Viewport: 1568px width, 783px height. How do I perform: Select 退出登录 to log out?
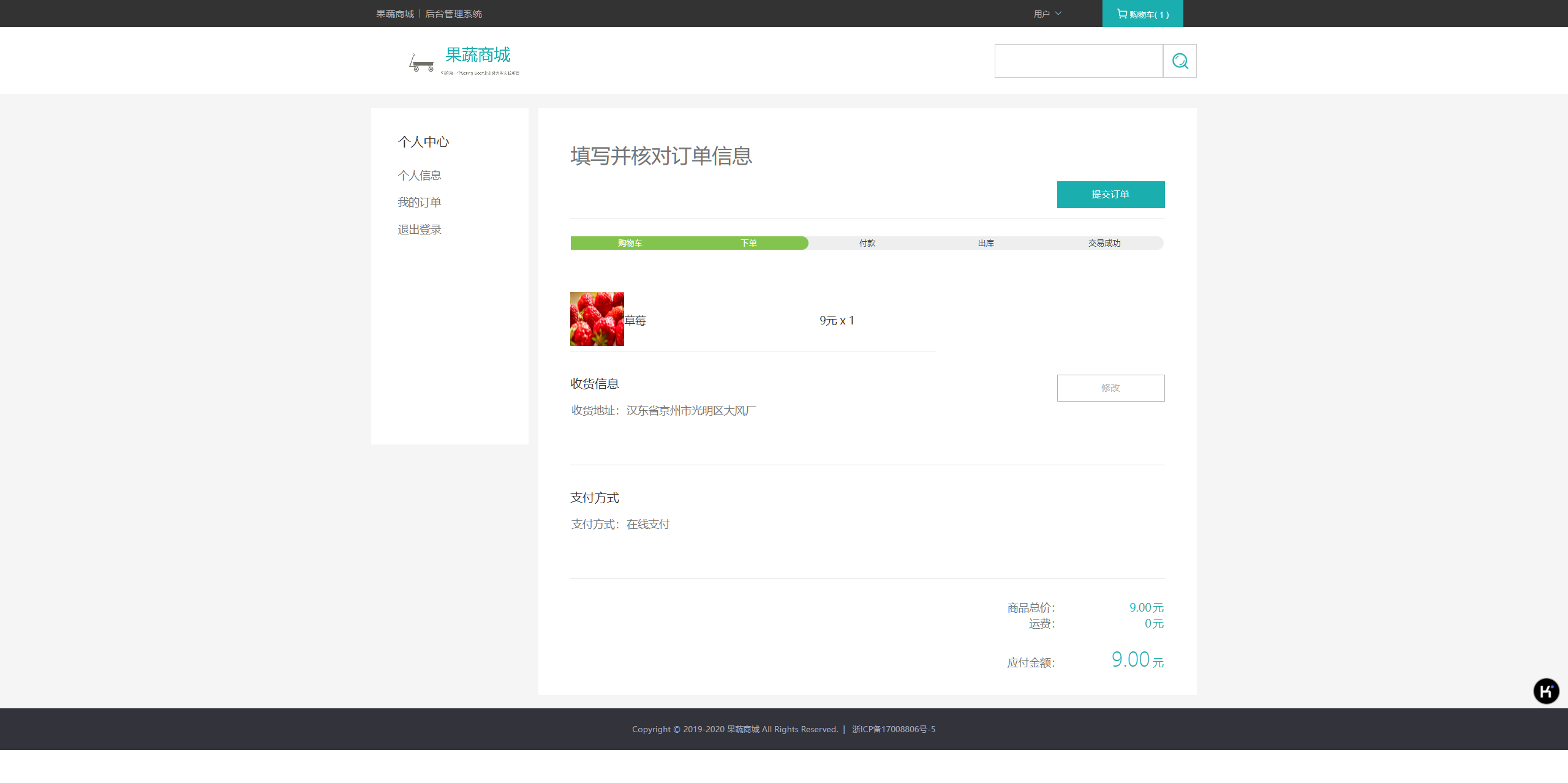420,230
